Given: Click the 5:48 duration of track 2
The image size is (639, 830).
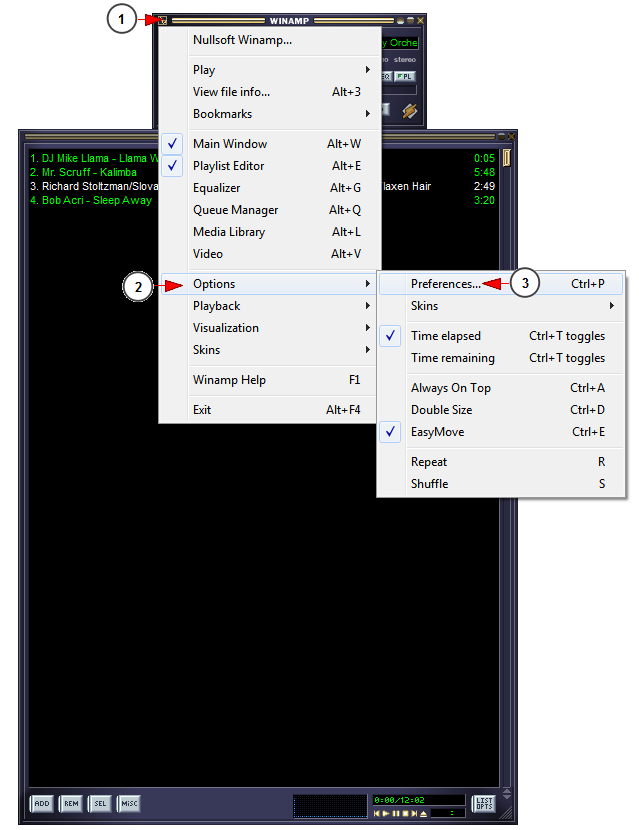Looking at the screenshot, I should (x=484, y=173).
